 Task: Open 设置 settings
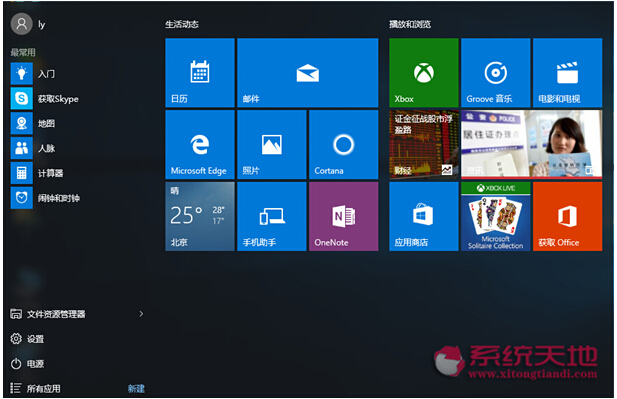[27, 339]
